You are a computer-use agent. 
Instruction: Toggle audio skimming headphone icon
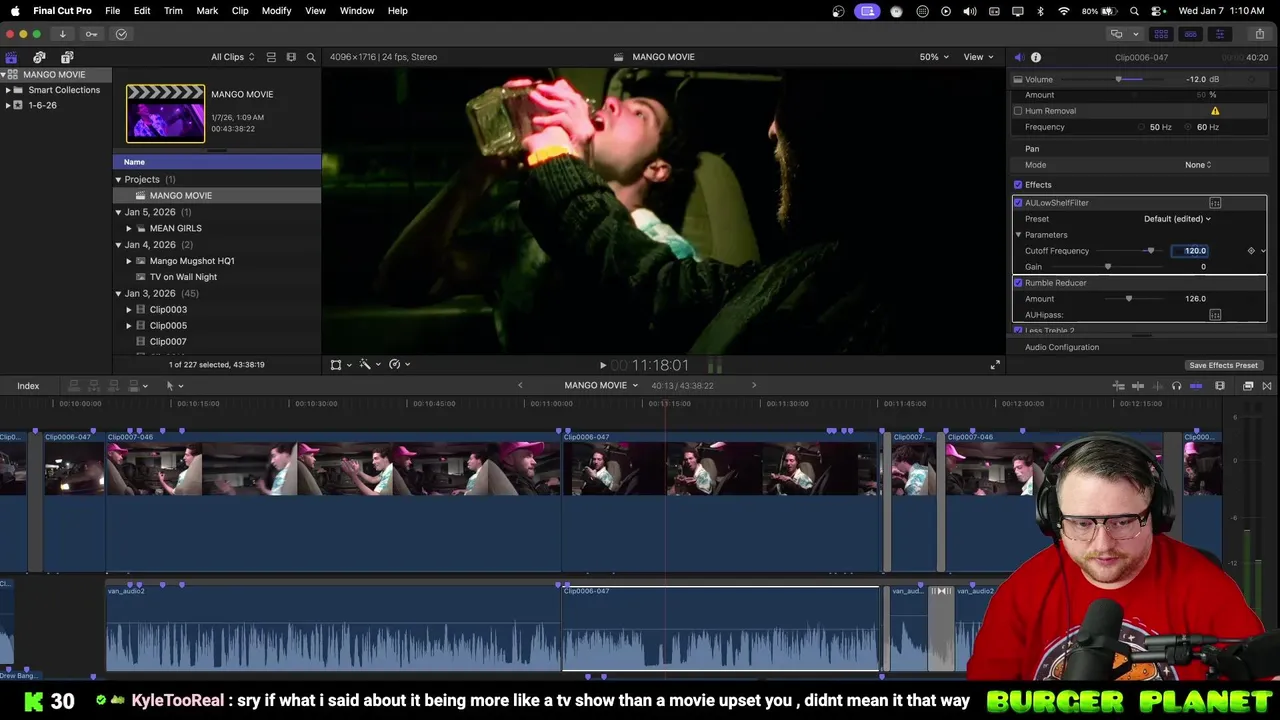point(1176,386)
